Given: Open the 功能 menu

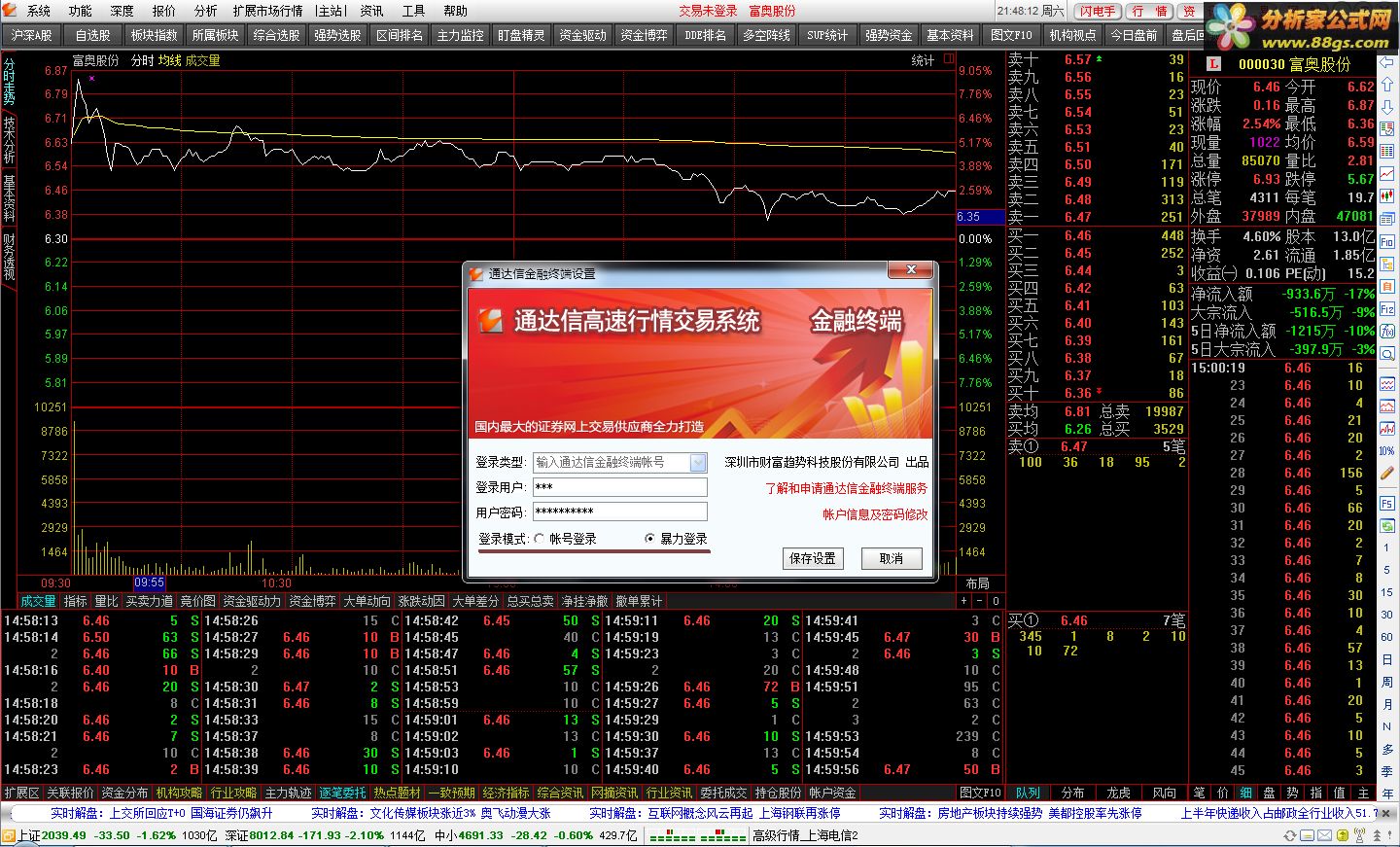Looking at the screenshot, I should point(81,11).
